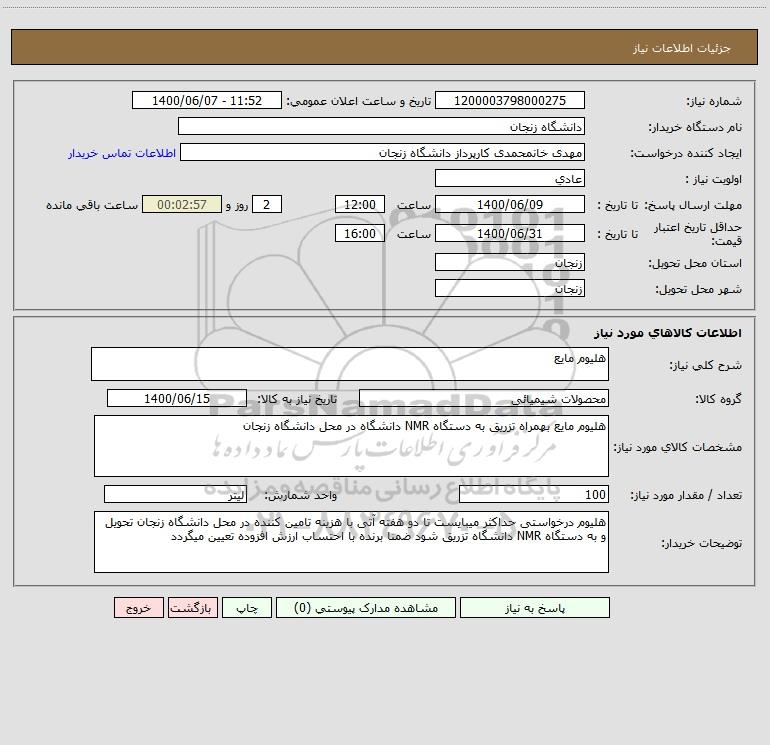Click the general description field 'هلیوم مایع'
770x745 pixels.
[350, 364]
